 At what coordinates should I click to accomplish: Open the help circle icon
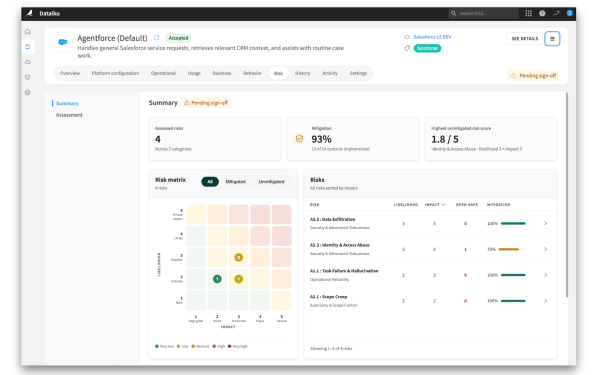click(x=542, y=13)
